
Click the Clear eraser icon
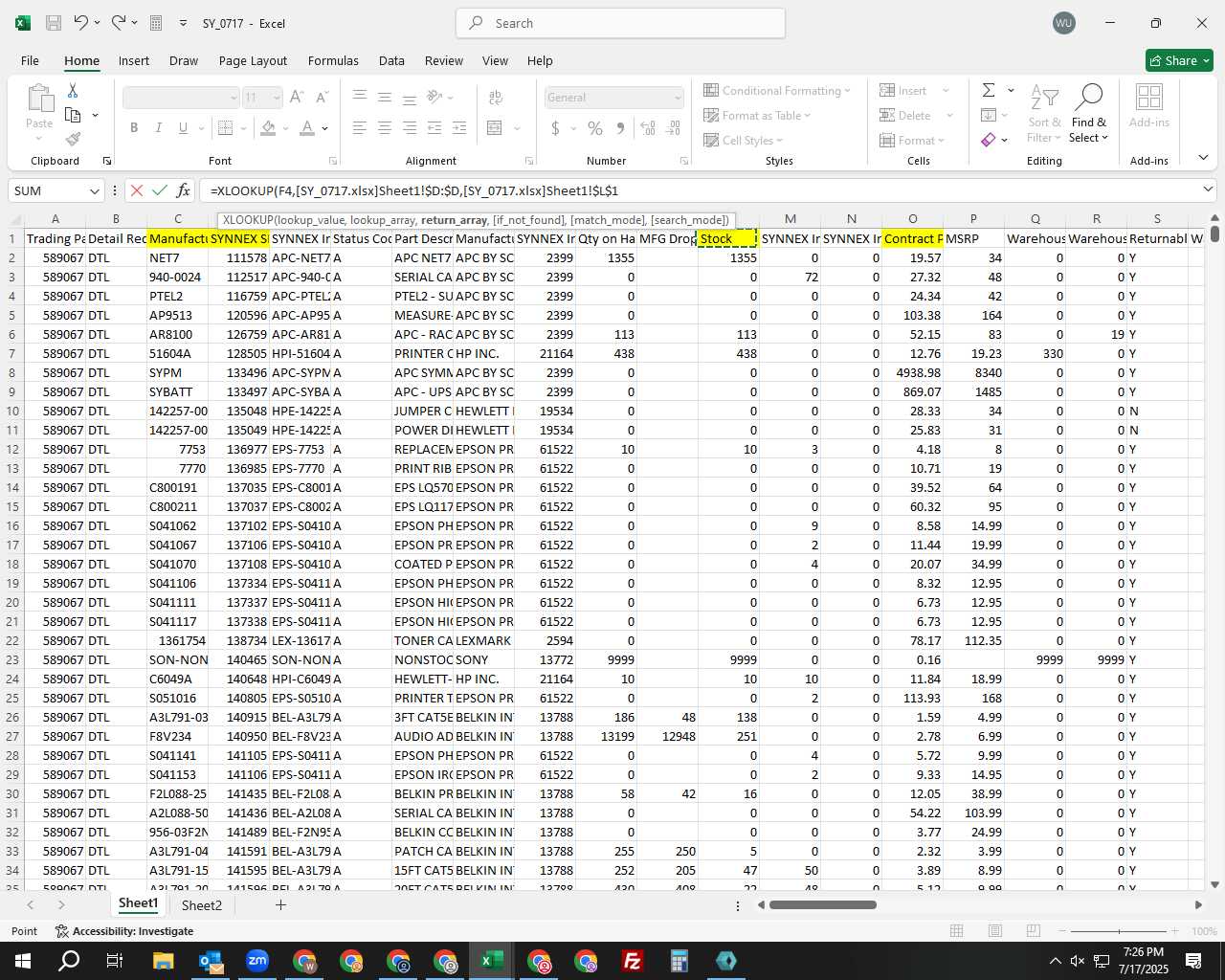point(989,140)
